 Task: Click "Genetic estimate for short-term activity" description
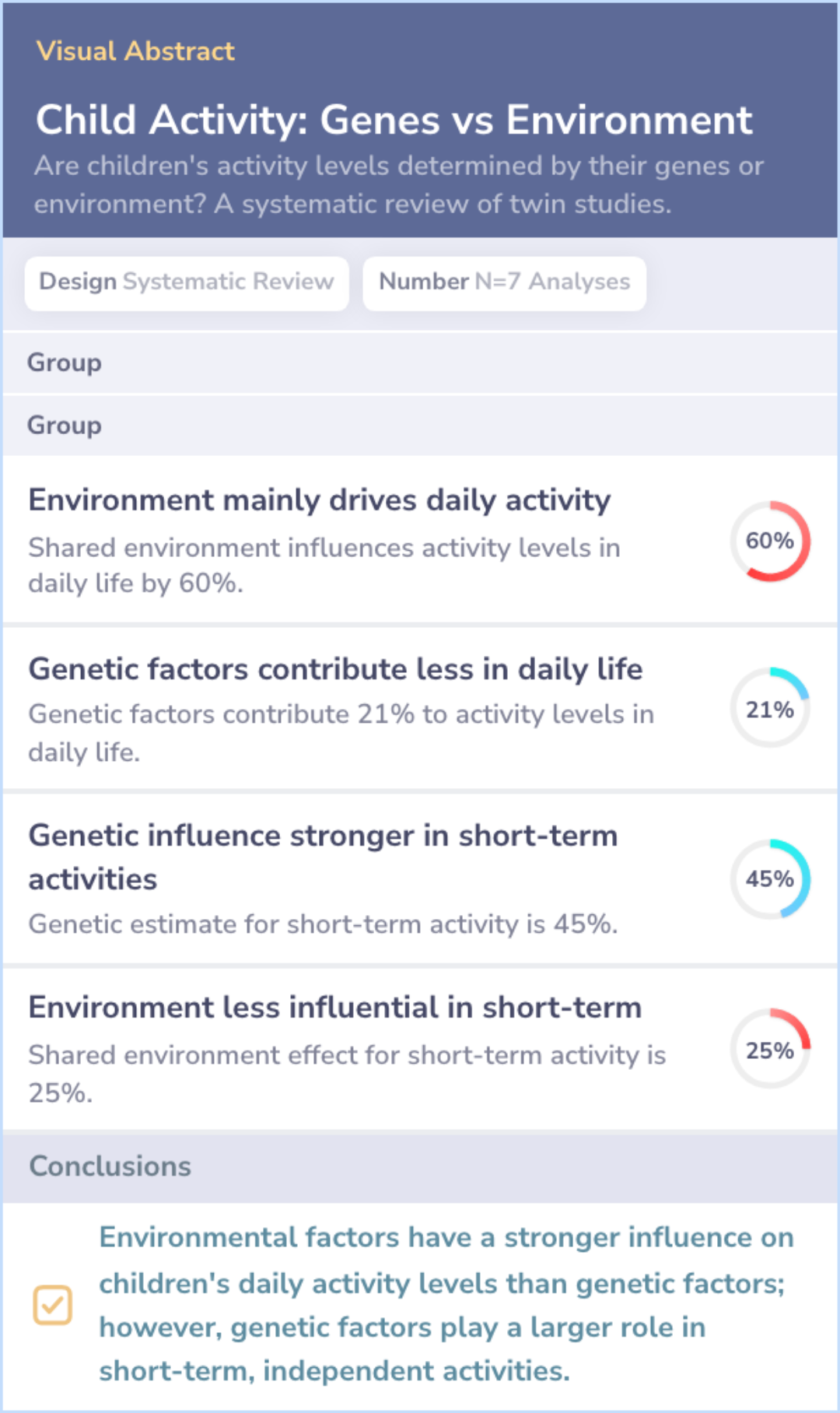point(323,924)
